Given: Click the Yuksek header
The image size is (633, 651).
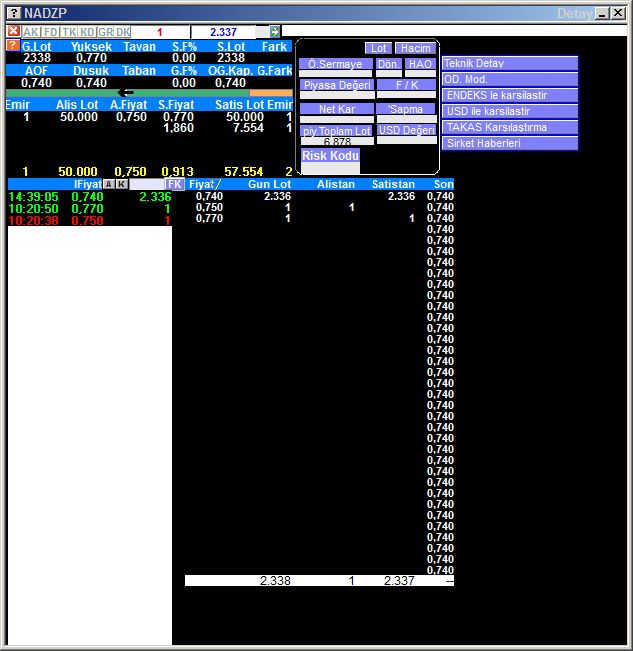Looking at the screenshot, I should point(91,46).
